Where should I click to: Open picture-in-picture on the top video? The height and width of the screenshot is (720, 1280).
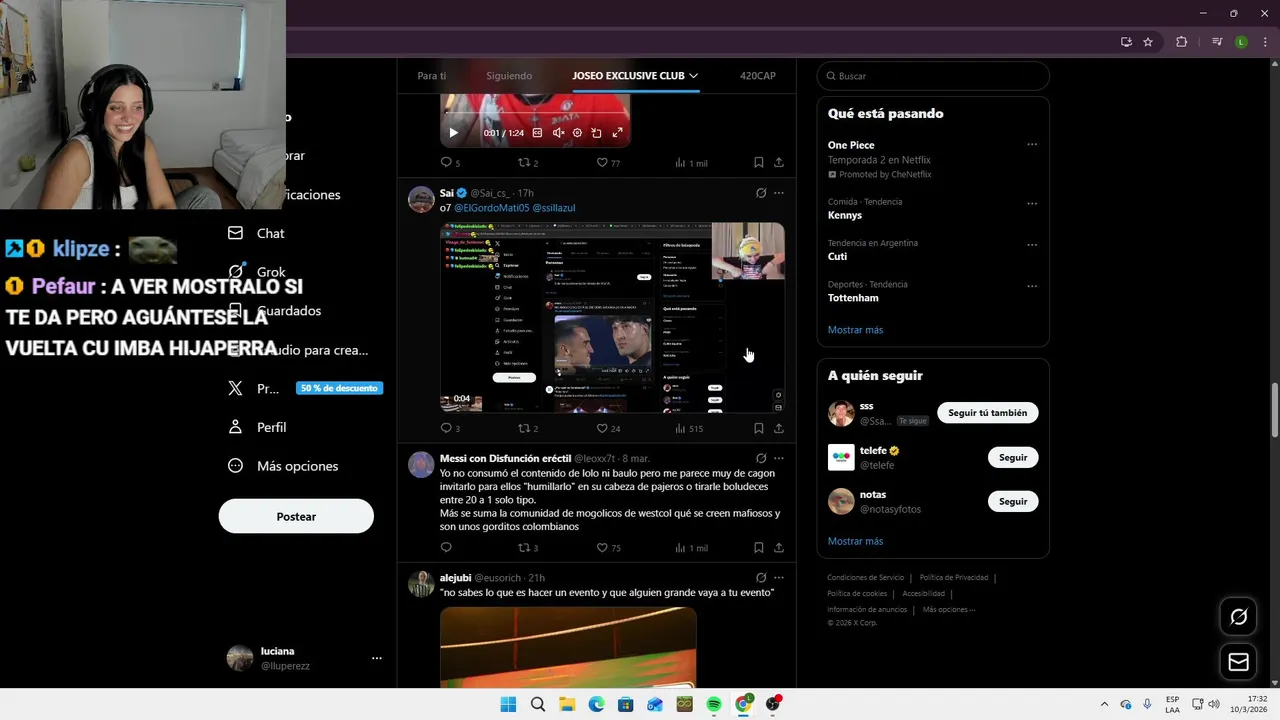pyautogui.click(x=597, y=133)
